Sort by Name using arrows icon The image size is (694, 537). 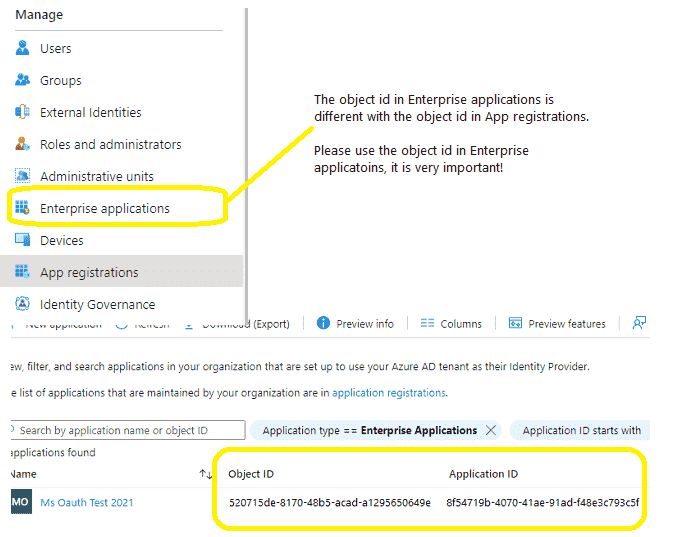tap(205, 474)
